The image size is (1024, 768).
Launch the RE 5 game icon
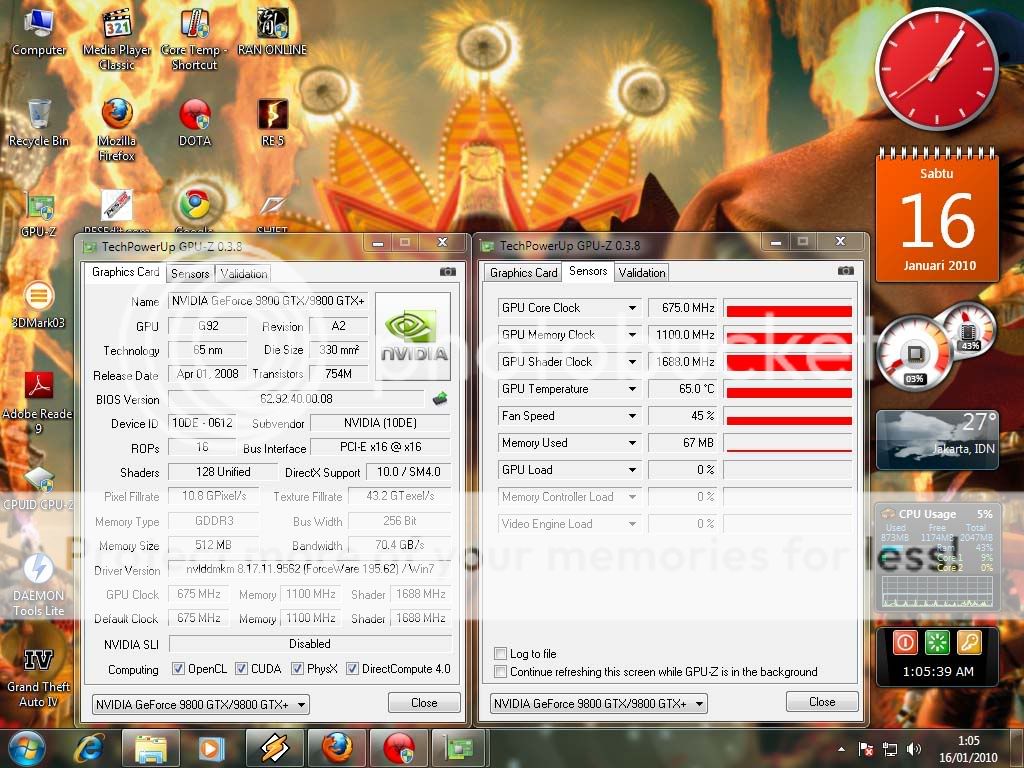272,123
